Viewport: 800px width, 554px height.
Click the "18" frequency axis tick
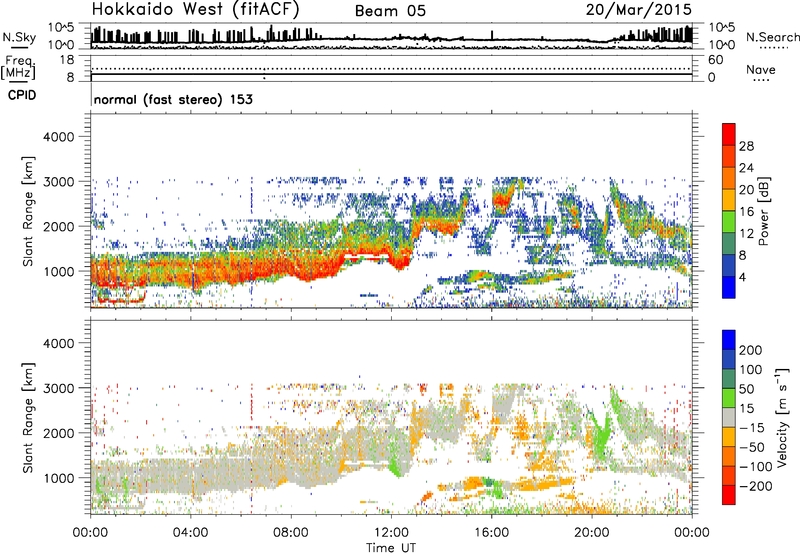click(x=67, y=60)
